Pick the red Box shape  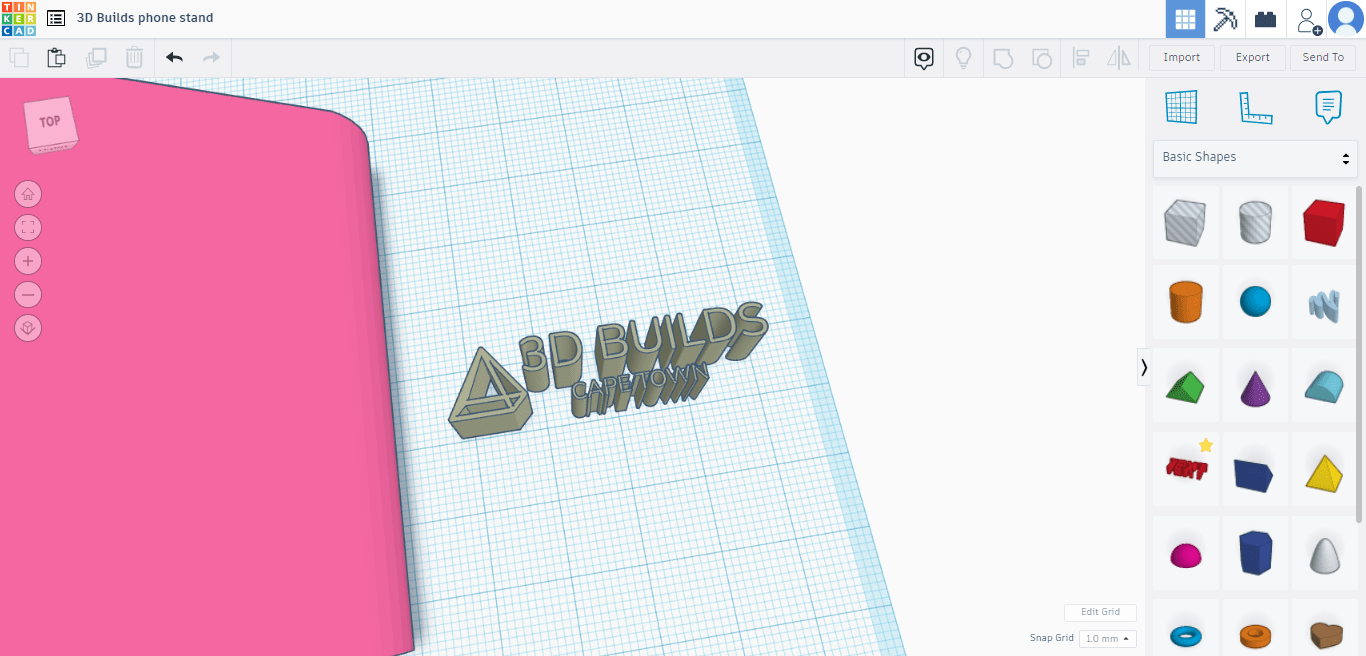[x=1324, y=222]
